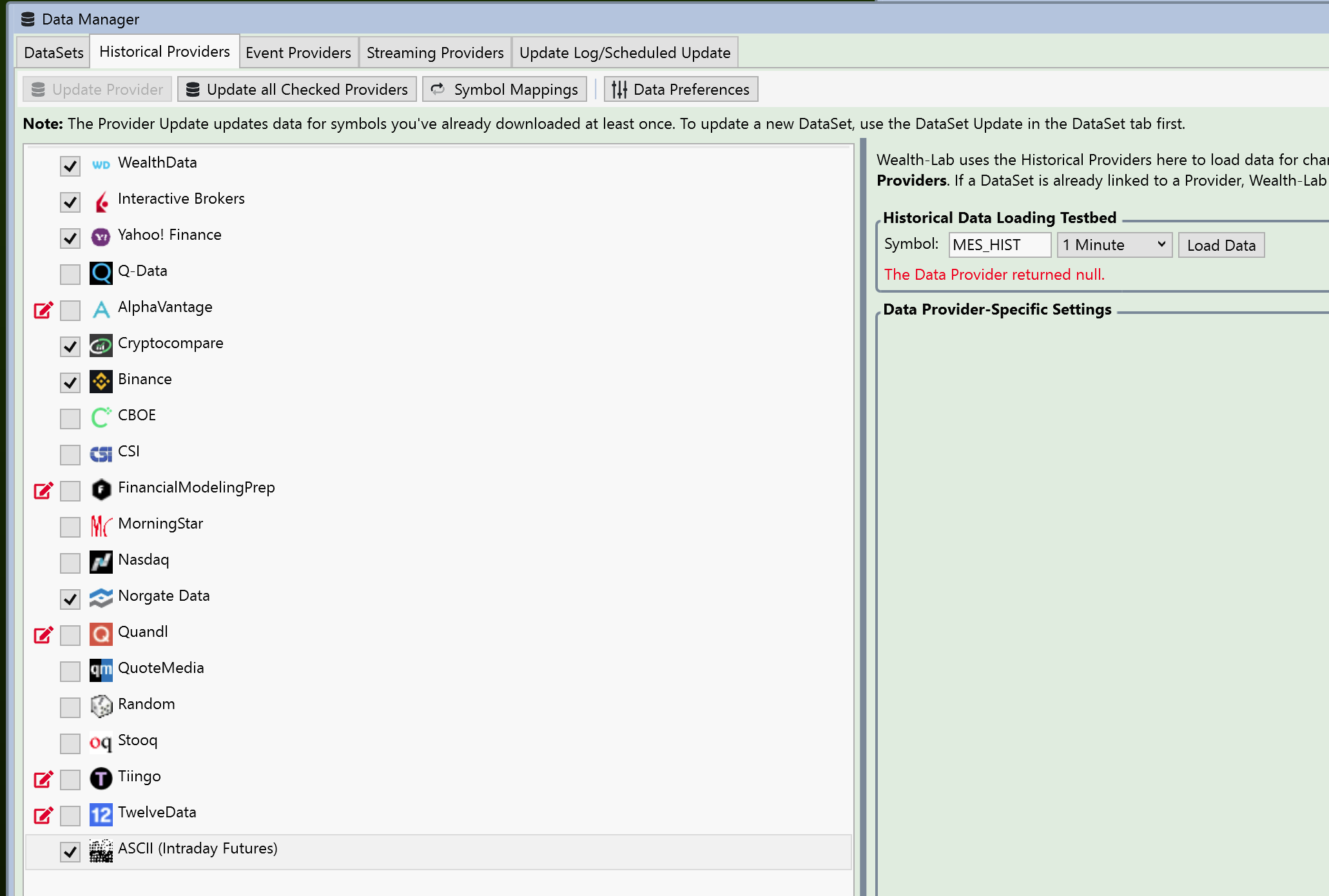Click the QuoteMedia logo icon
The width and height of the screenshot is (1329, 896).
pyautogui.click(x=101, y=670)
